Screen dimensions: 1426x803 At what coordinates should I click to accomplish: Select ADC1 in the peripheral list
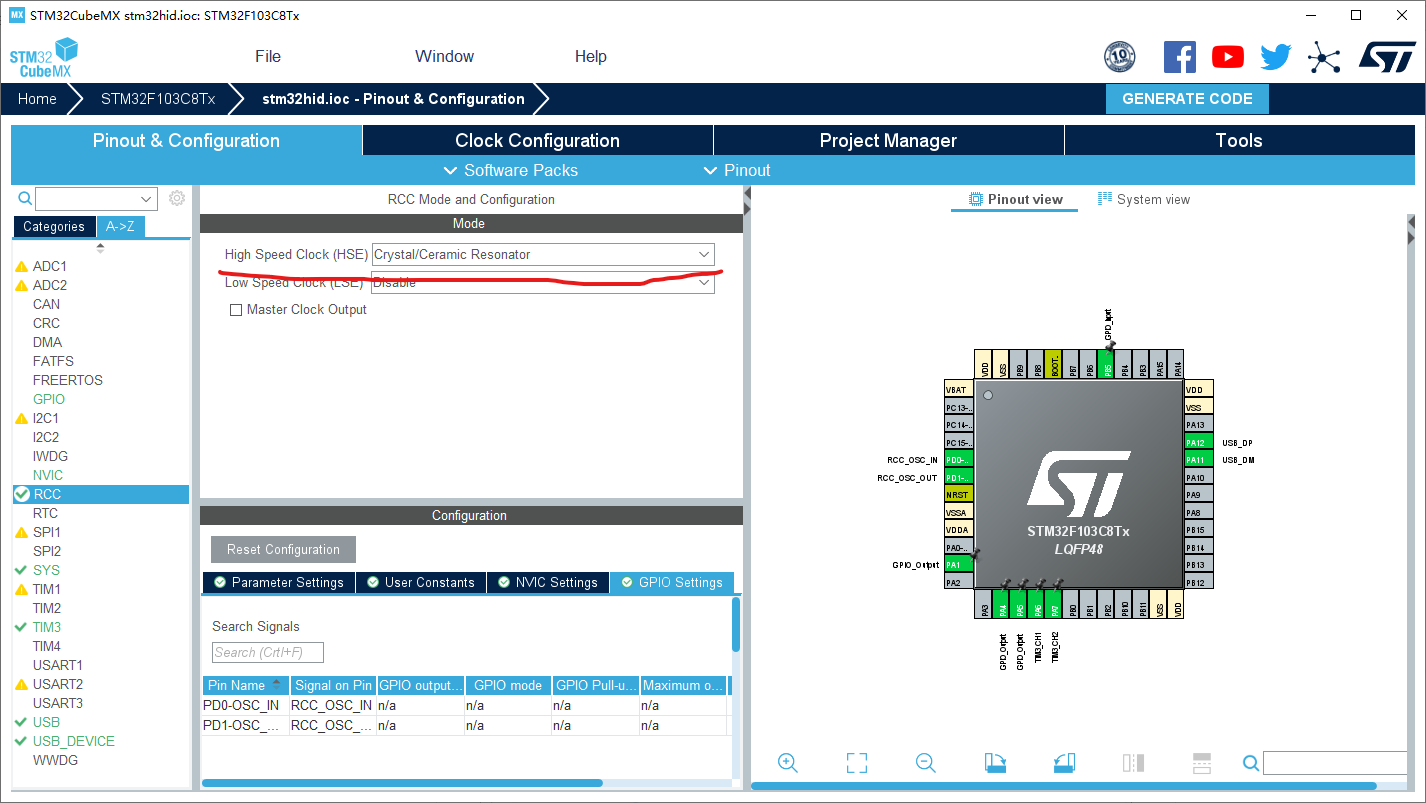click(x=50, y=266)
